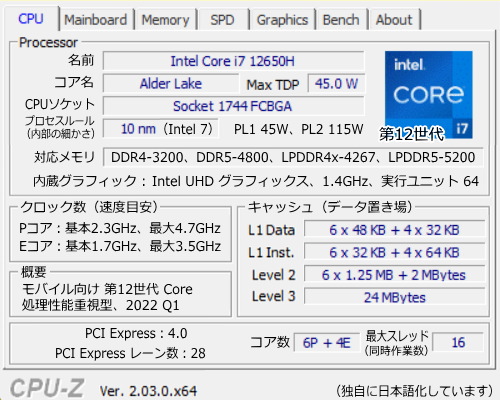The height and width of the screenshot is (400, 500).
Task: Click the Level 2 cache value field
Action: coord(394,275)
